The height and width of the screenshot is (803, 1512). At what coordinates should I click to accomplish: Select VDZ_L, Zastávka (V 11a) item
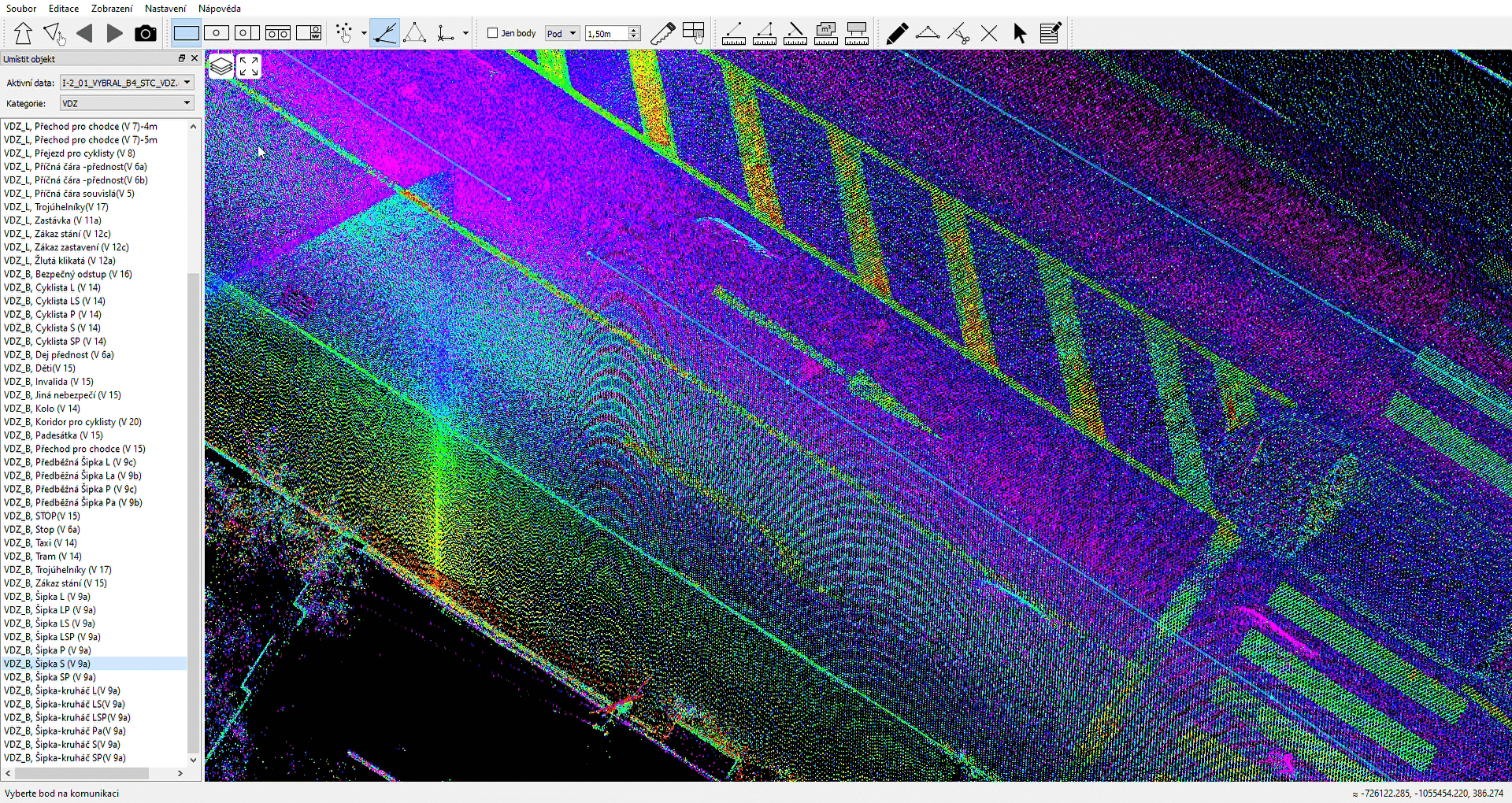click(x=53, y=220)
